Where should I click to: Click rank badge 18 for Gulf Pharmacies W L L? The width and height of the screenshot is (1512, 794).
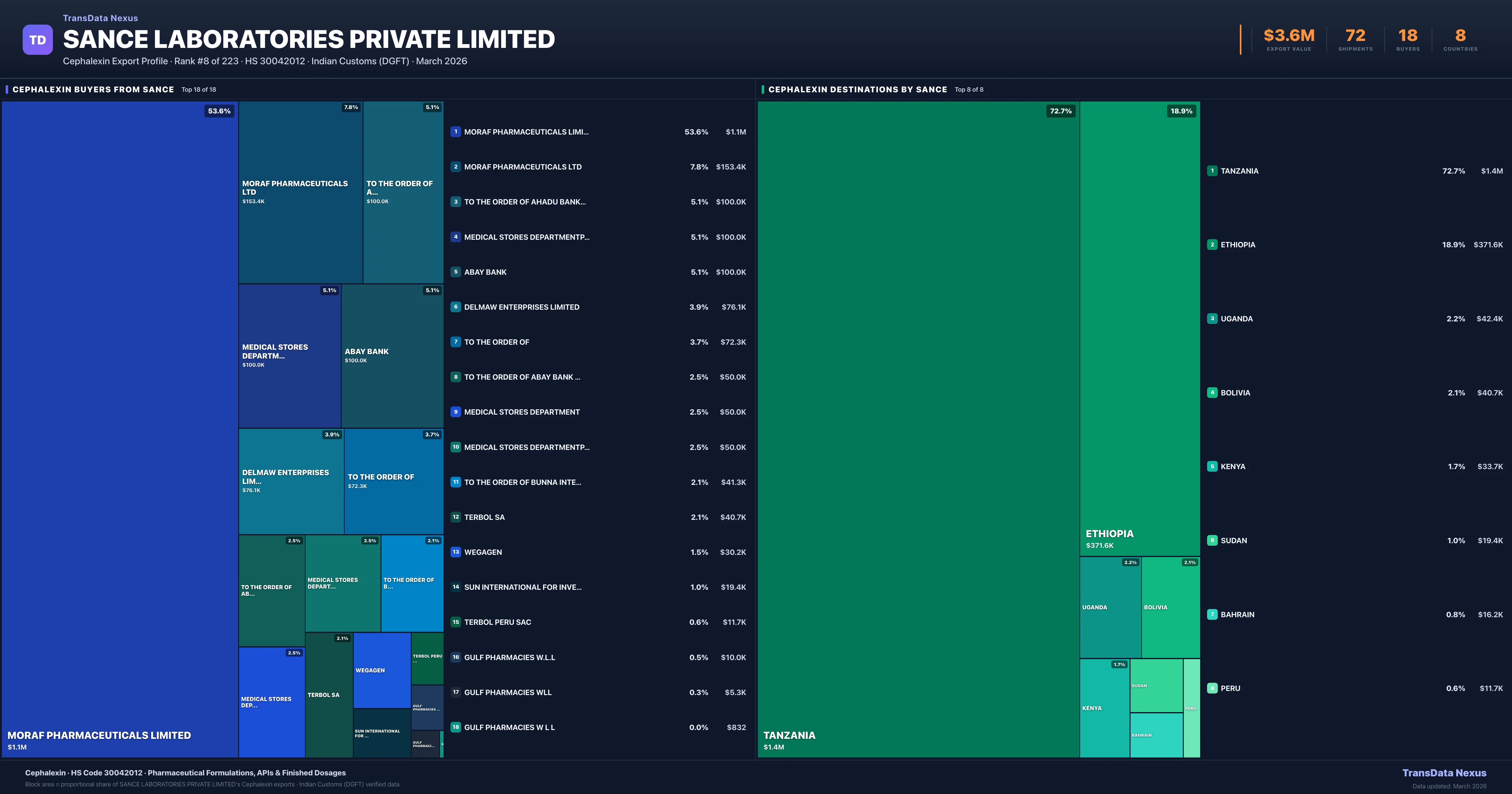click(x=455, y=727)
